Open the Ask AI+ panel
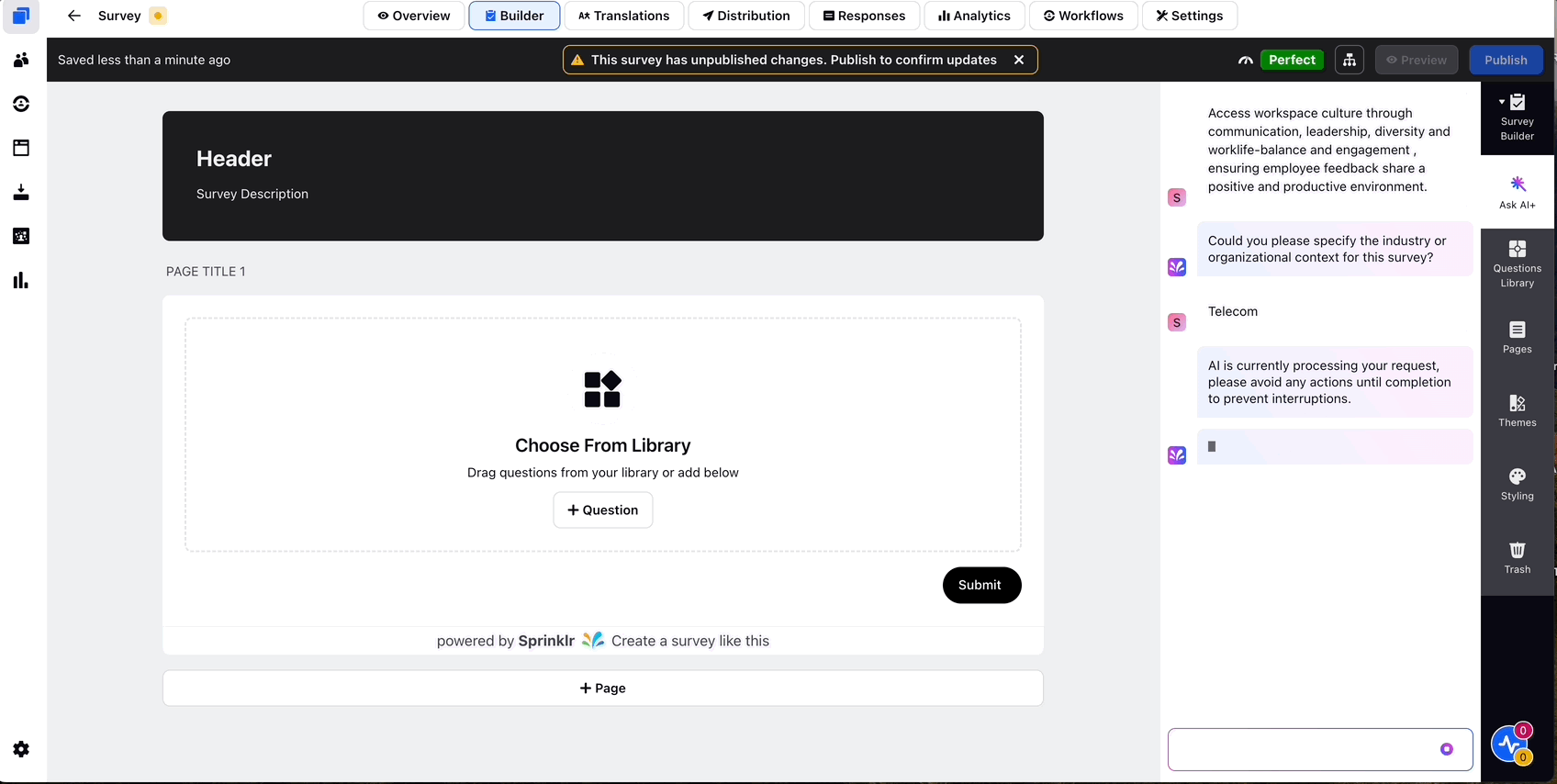This screenshot has height=784, width=1557. coord(1517,192)
